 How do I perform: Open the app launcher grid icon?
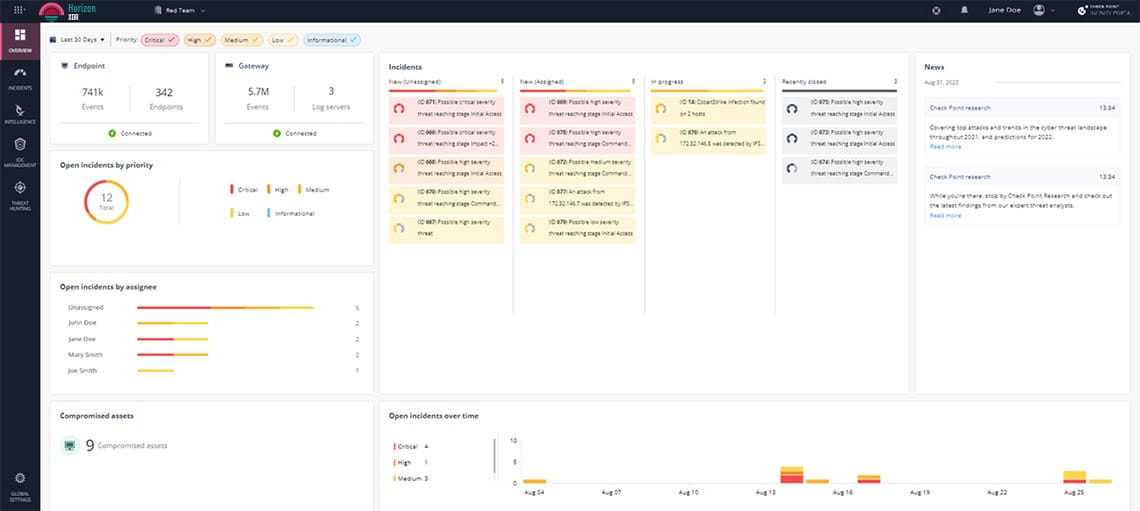pos(19,10)
